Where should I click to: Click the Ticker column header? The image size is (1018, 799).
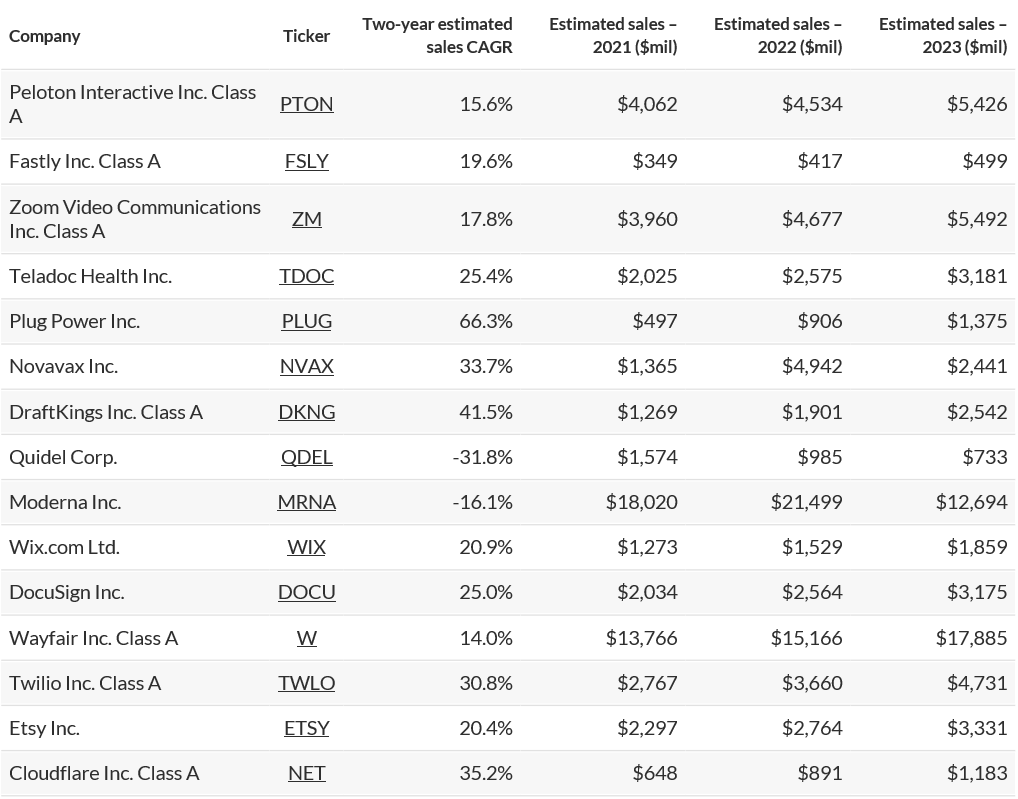[306, 36]
